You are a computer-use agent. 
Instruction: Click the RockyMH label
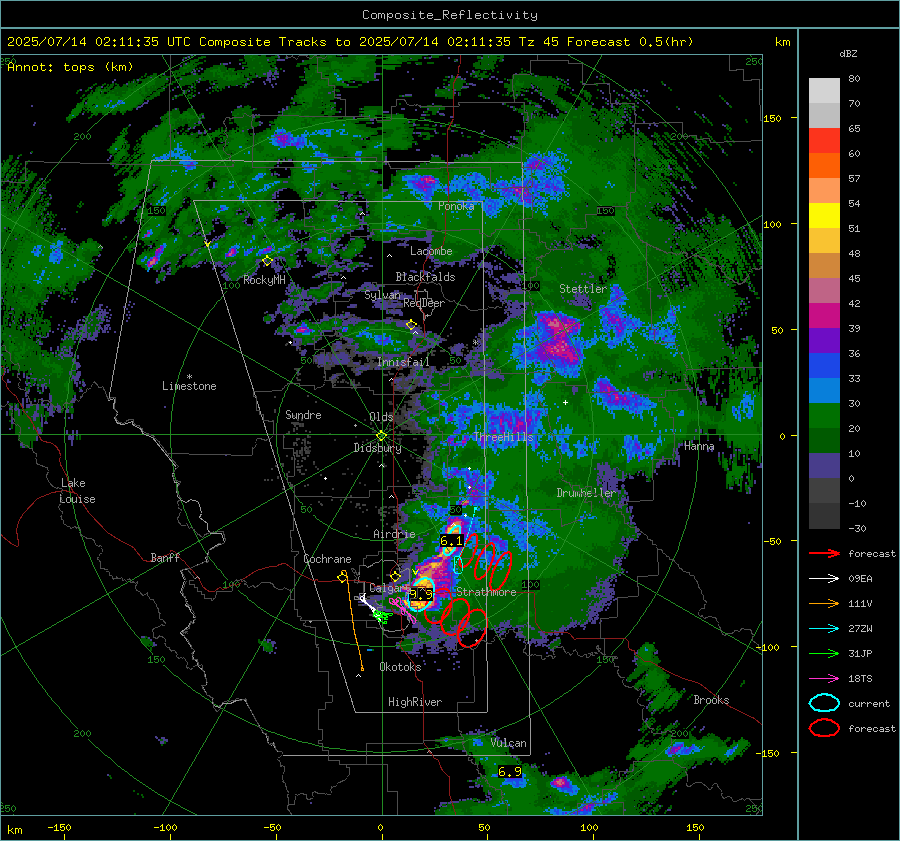[264, 280]
